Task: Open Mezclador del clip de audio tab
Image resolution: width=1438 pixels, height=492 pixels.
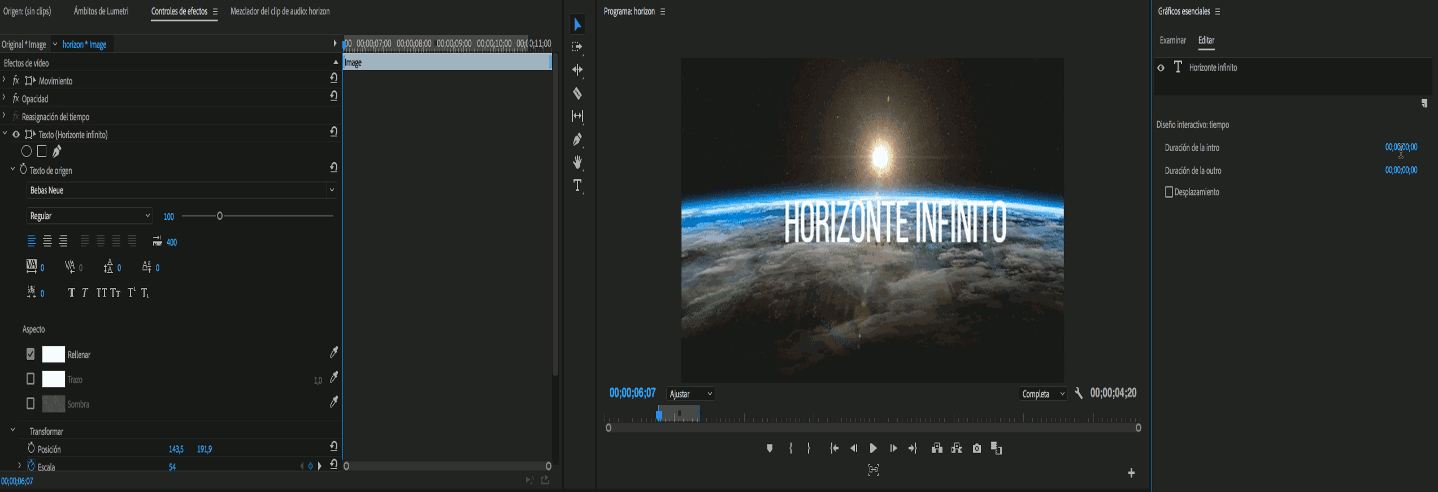Action: [280, 11]
